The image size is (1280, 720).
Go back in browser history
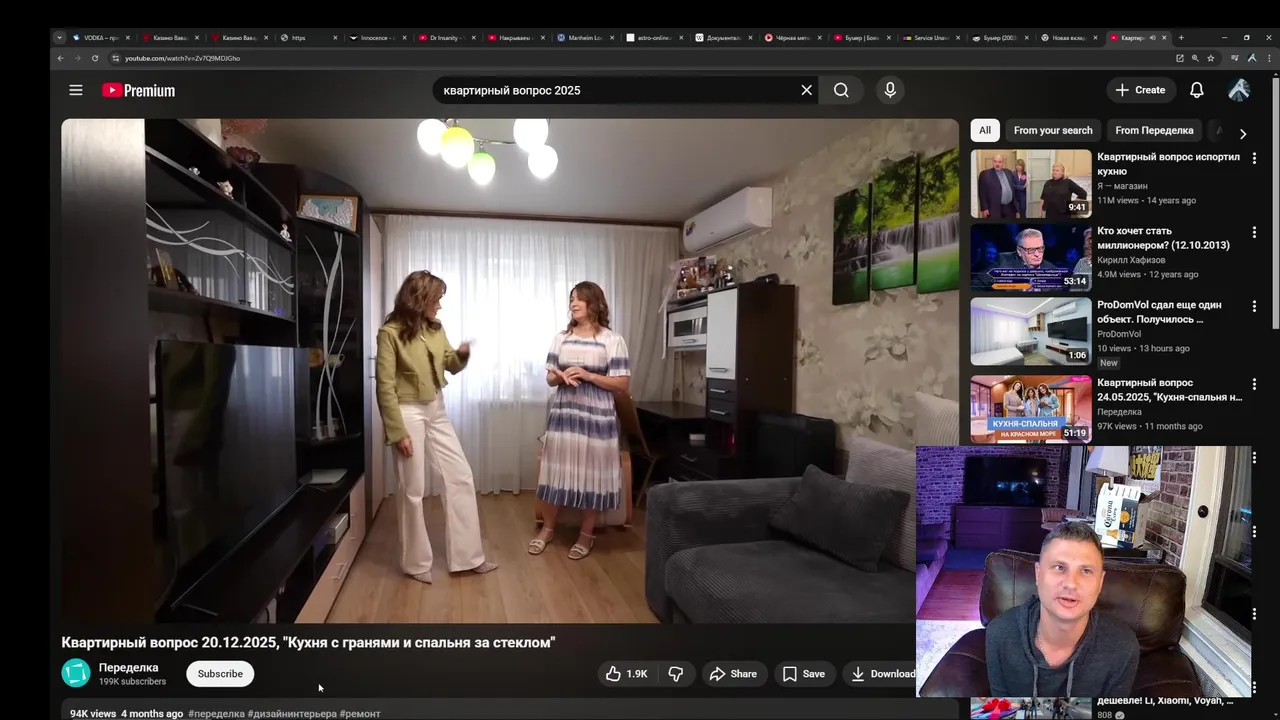60,58
